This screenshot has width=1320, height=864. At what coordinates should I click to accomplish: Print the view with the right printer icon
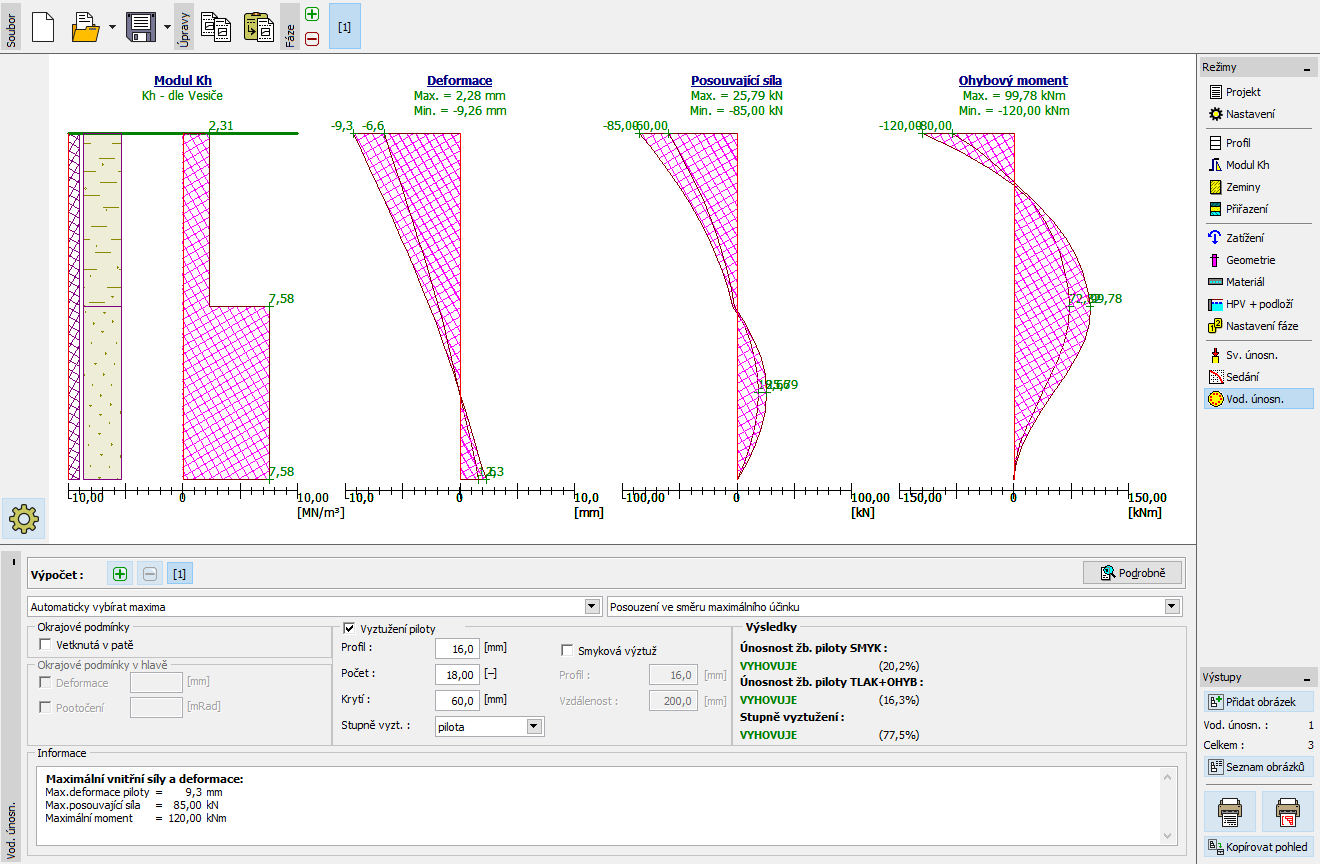click(x=1287, y=811)
